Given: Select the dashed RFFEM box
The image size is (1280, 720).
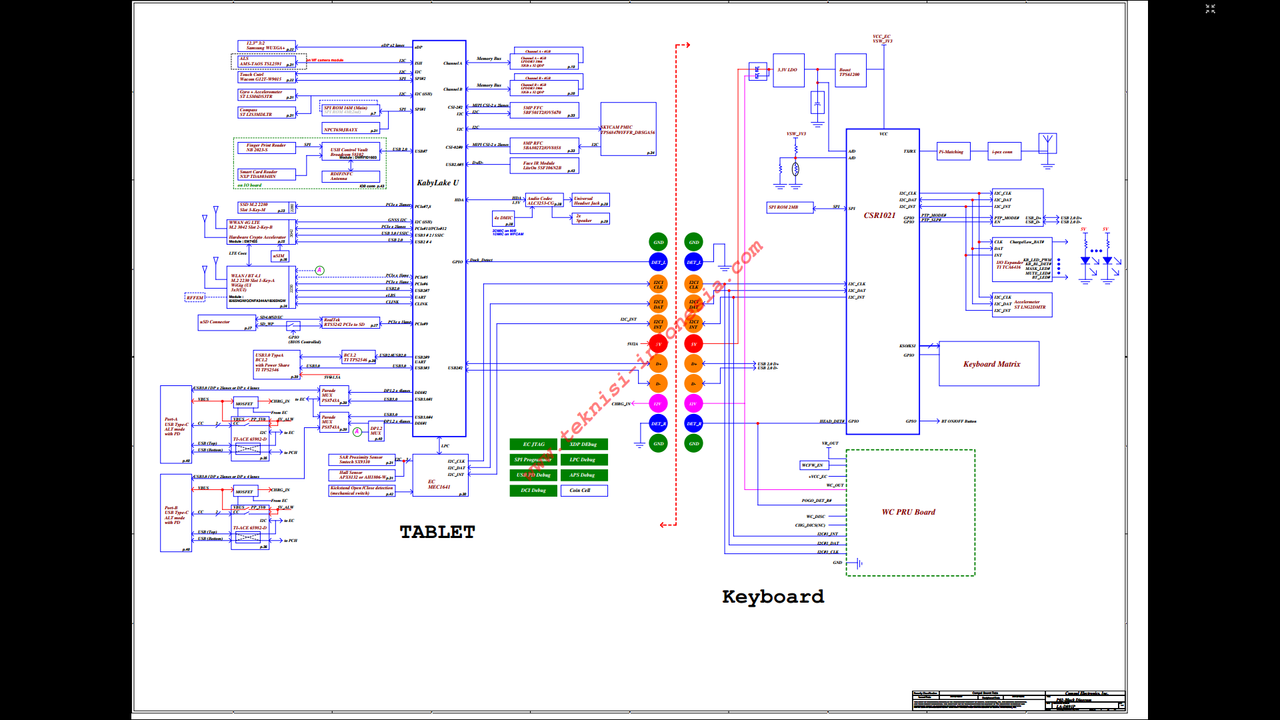Looking at the screenshot, I should pos(194,297).
